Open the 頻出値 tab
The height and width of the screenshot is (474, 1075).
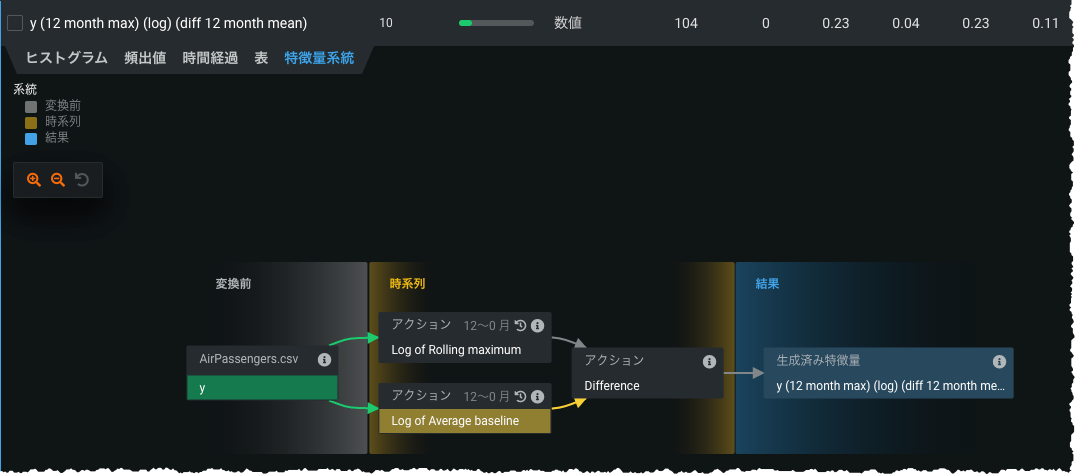click(x=145, y=58)
